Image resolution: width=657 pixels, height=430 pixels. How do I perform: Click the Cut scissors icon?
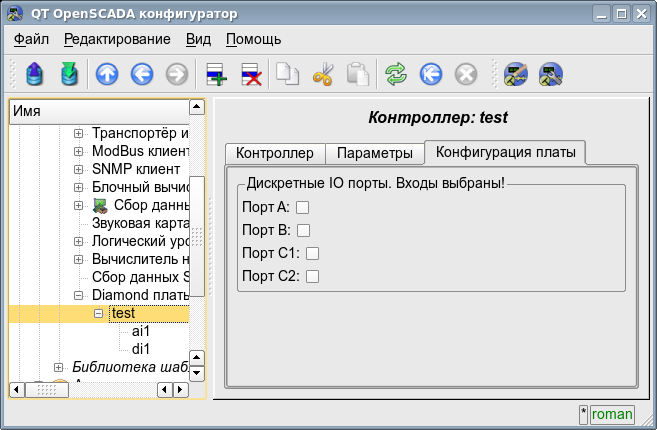pyautogui.click(x=322, y=74)
